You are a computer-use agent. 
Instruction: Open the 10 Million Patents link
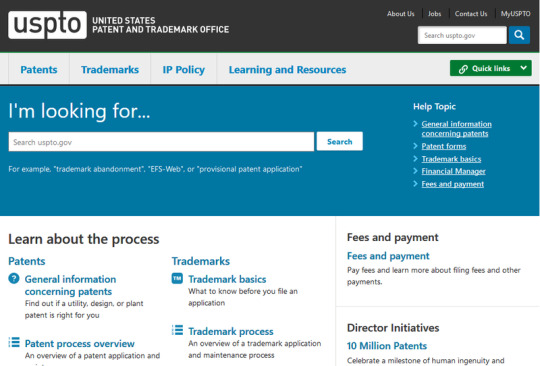(x=387, y=346)
